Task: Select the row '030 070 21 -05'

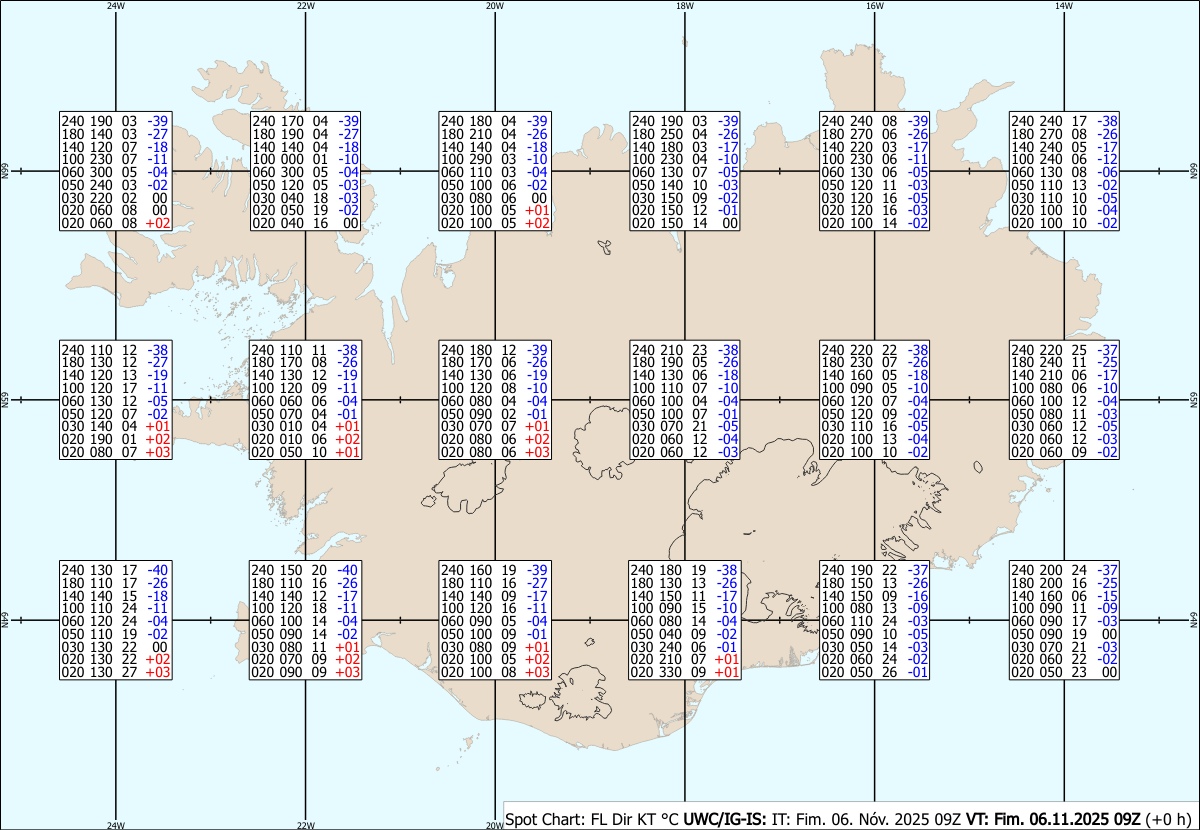Action: (x=685, y=426)
